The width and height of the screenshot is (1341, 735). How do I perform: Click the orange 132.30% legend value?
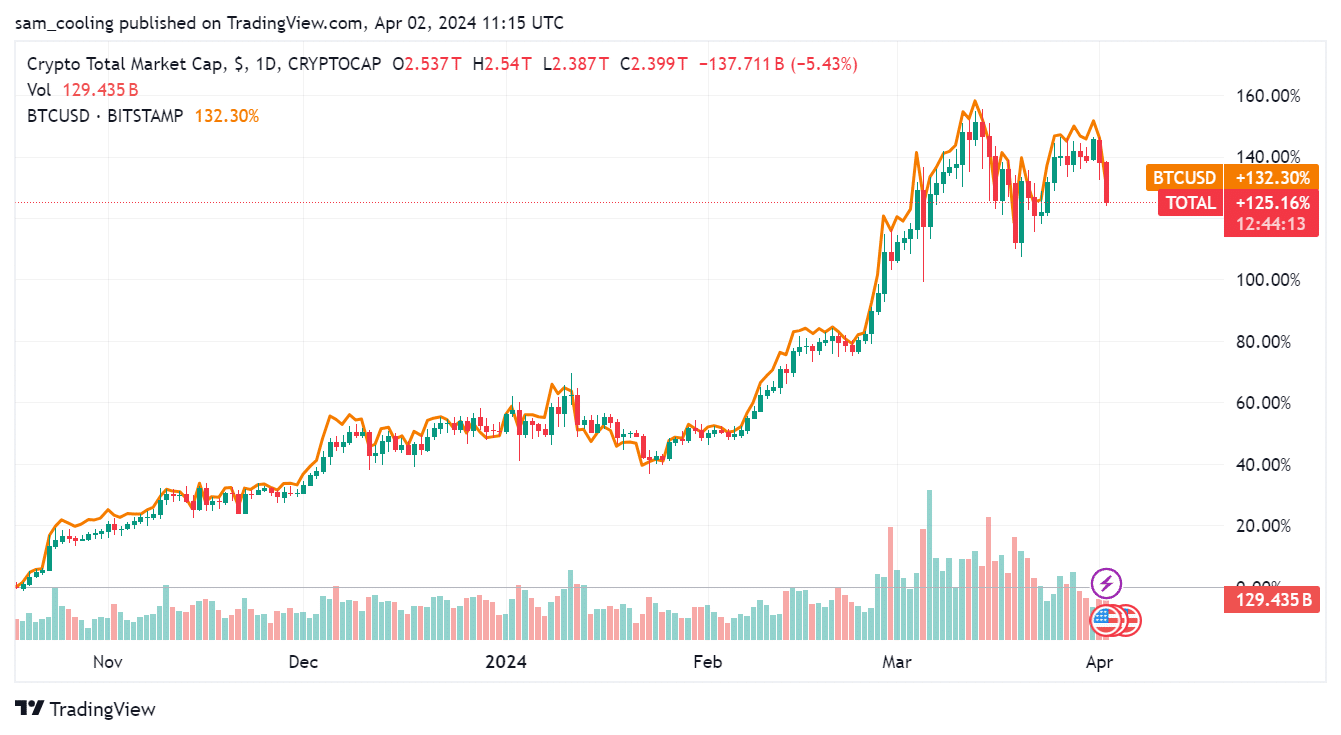(227, 116)
